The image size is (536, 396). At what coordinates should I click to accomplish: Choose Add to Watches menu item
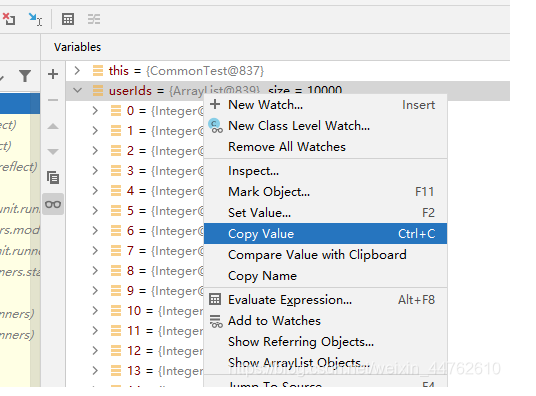(x=325, y=321)
